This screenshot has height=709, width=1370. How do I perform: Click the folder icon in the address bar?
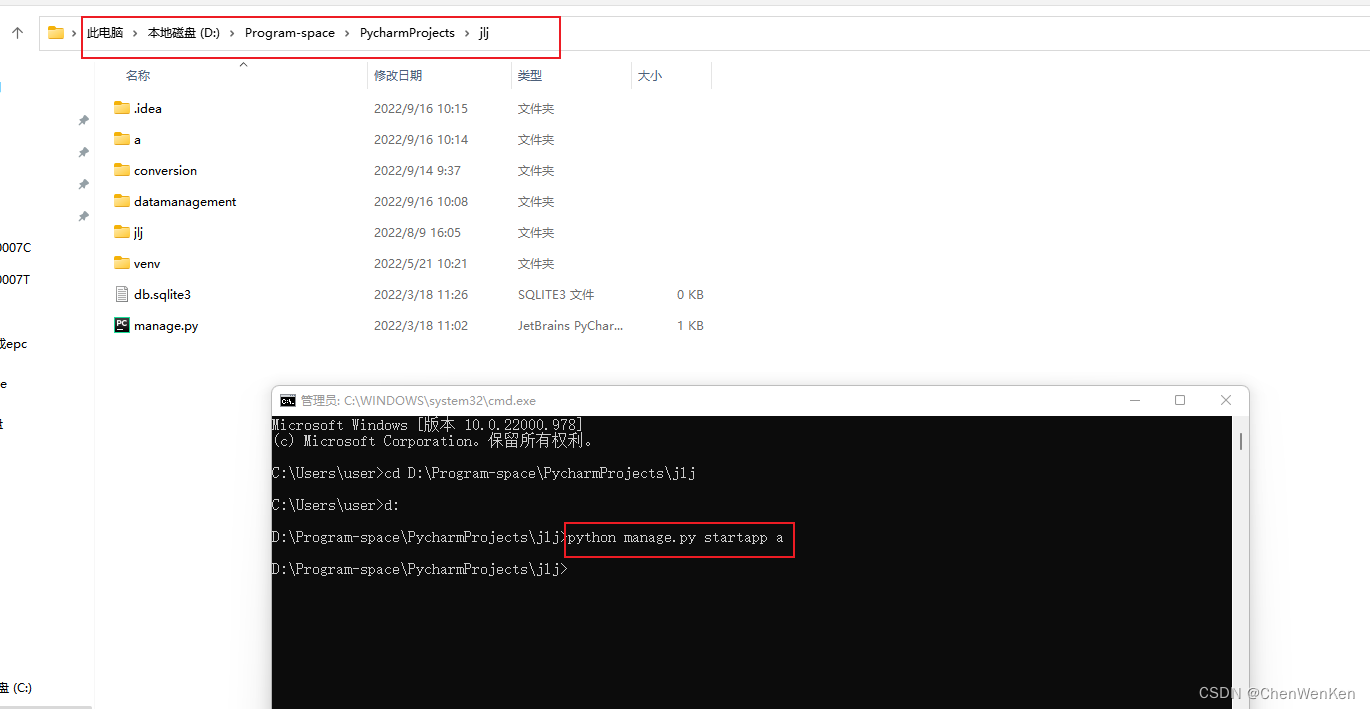(54, 32)
